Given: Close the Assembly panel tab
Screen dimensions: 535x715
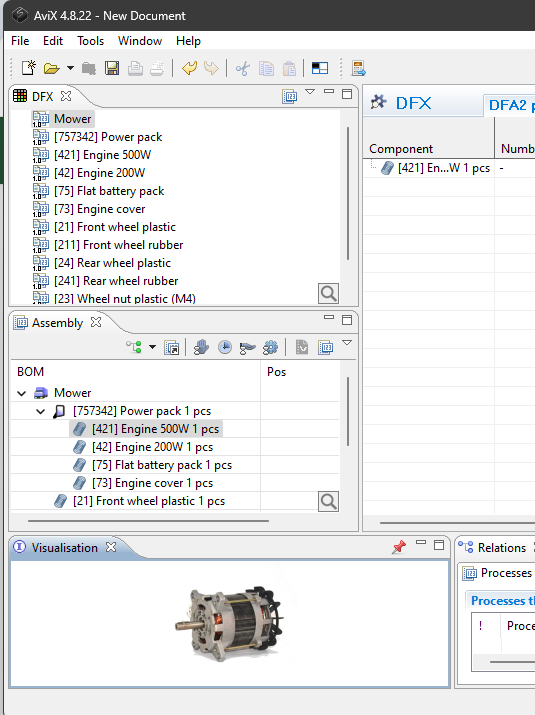Looking at the screenshot, I should (x=96, y=322).
